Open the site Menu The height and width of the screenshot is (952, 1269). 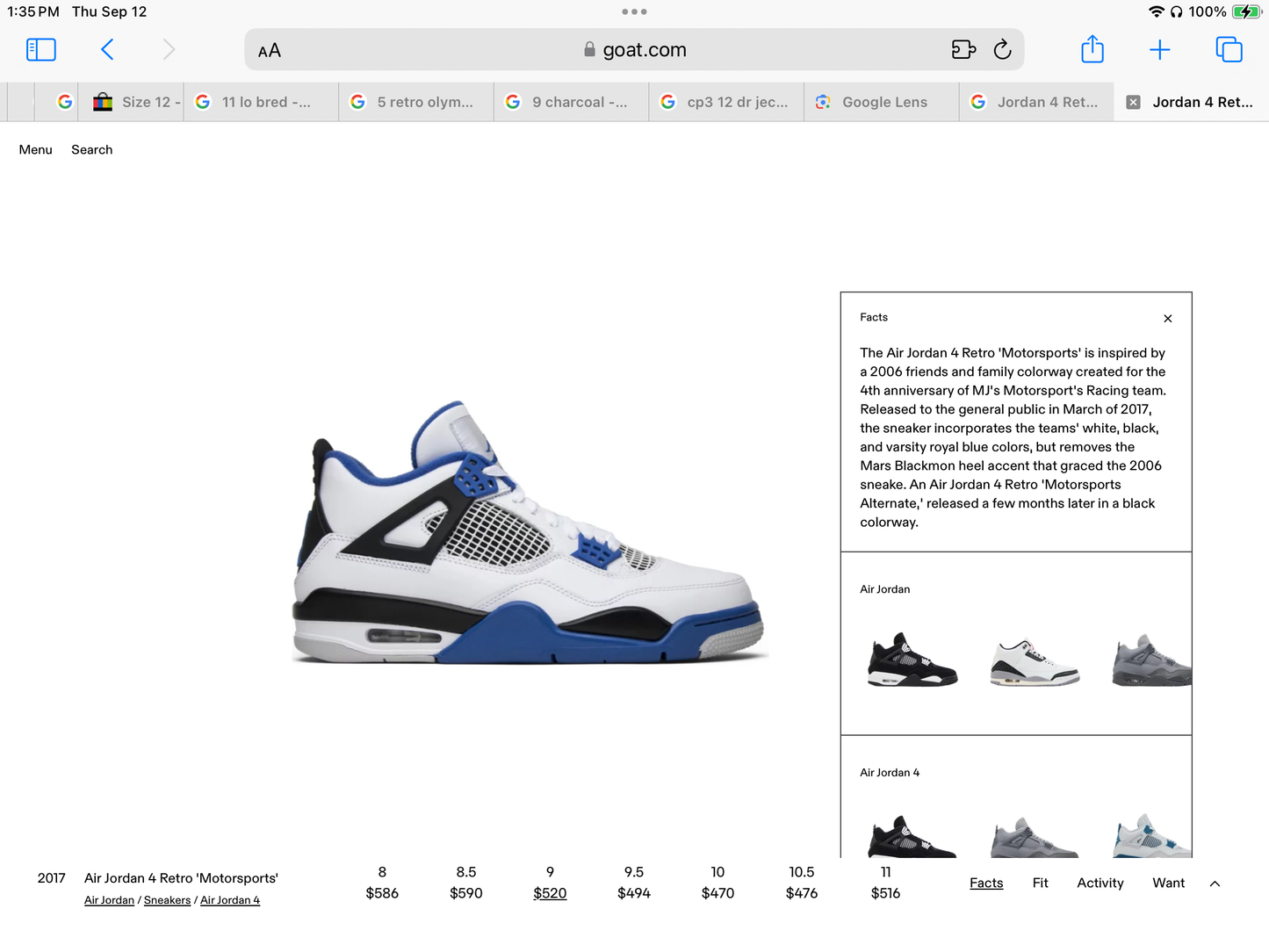[x=36, y=150]
